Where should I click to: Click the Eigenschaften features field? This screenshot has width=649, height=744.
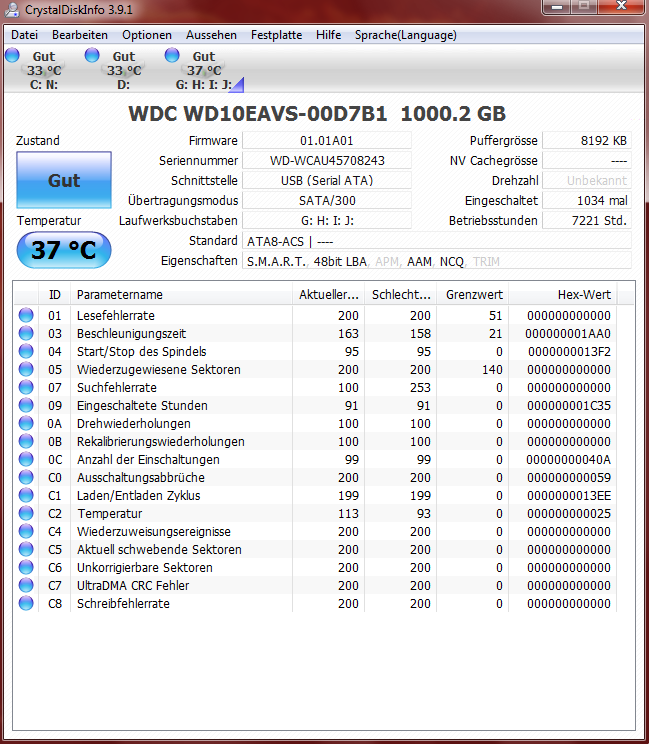point(437,261)
